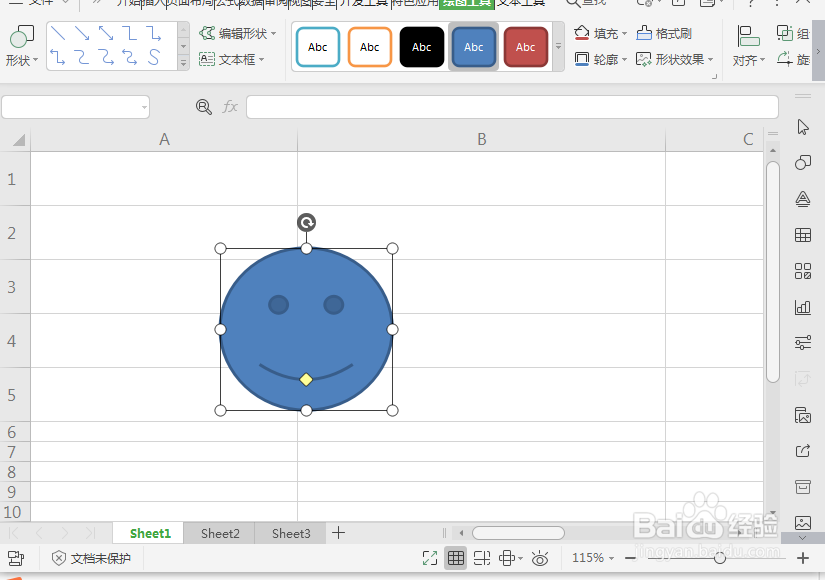Add a new sheet with plus button
The image size is (825, 580).
[x=338, y=533]
